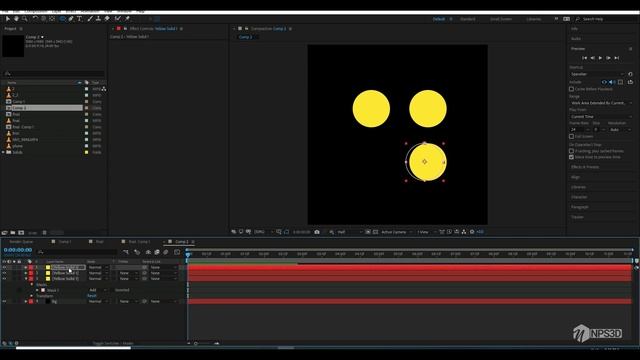
Task: Open the viewer resolution Half dropdown
Action: (350, 232)
